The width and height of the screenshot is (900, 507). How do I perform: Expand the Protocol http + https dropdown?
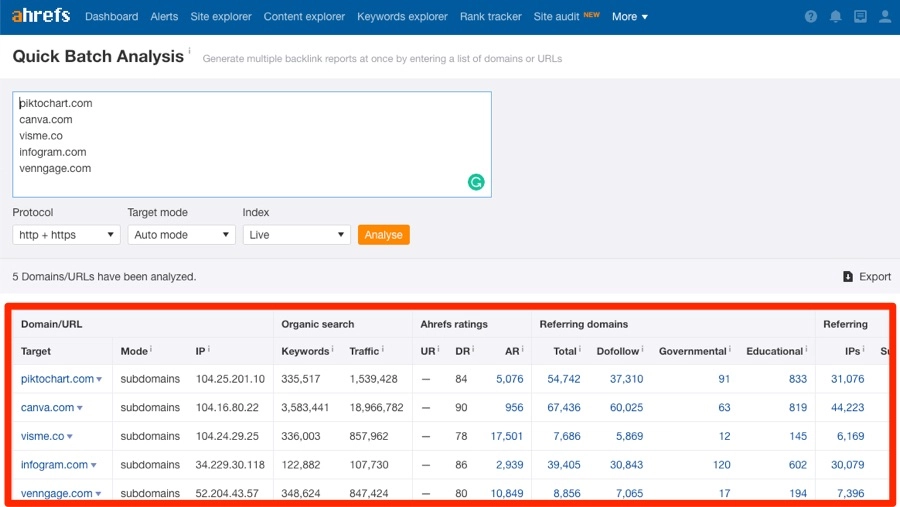click(x=66, y=235)
